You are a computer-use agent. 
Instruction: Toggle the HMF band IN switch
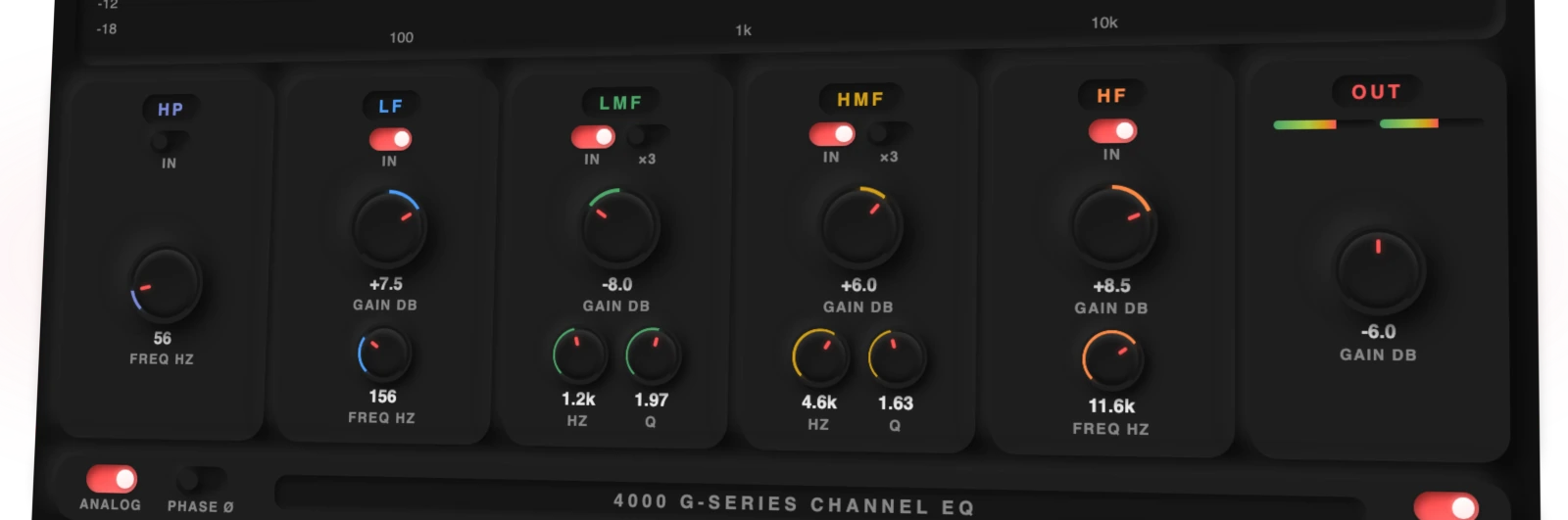[832, 133]
